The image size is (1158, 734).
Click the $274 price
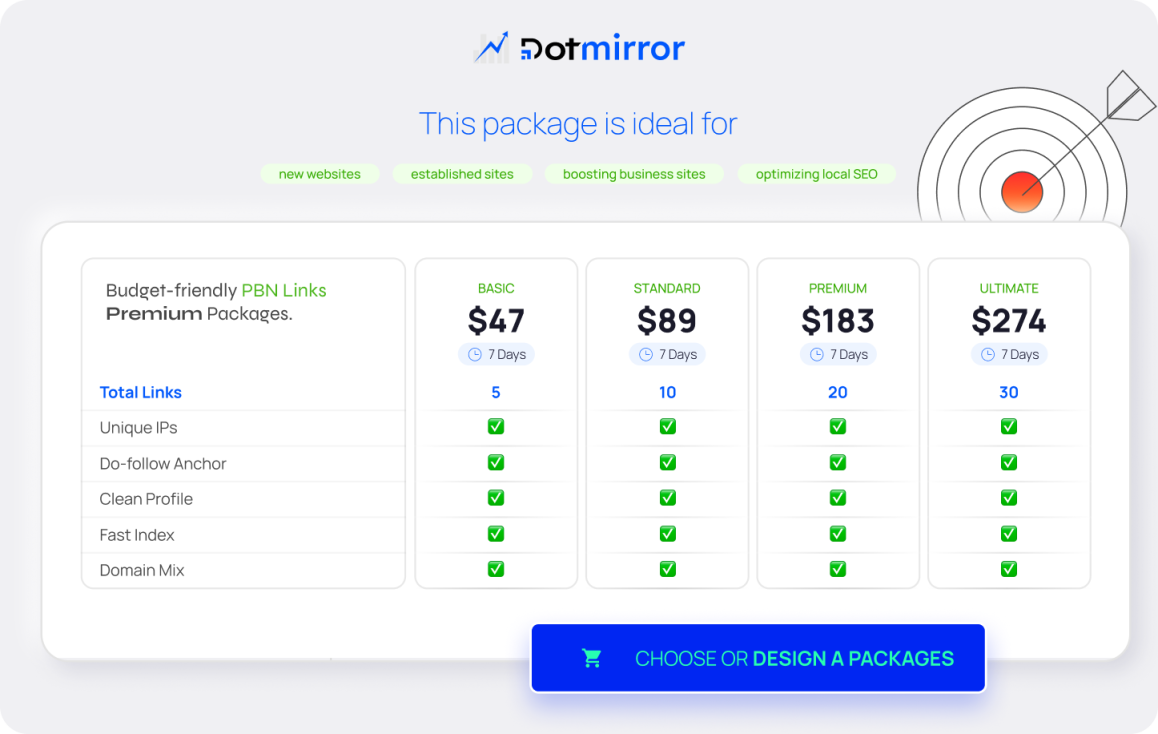coord(1009,320)
